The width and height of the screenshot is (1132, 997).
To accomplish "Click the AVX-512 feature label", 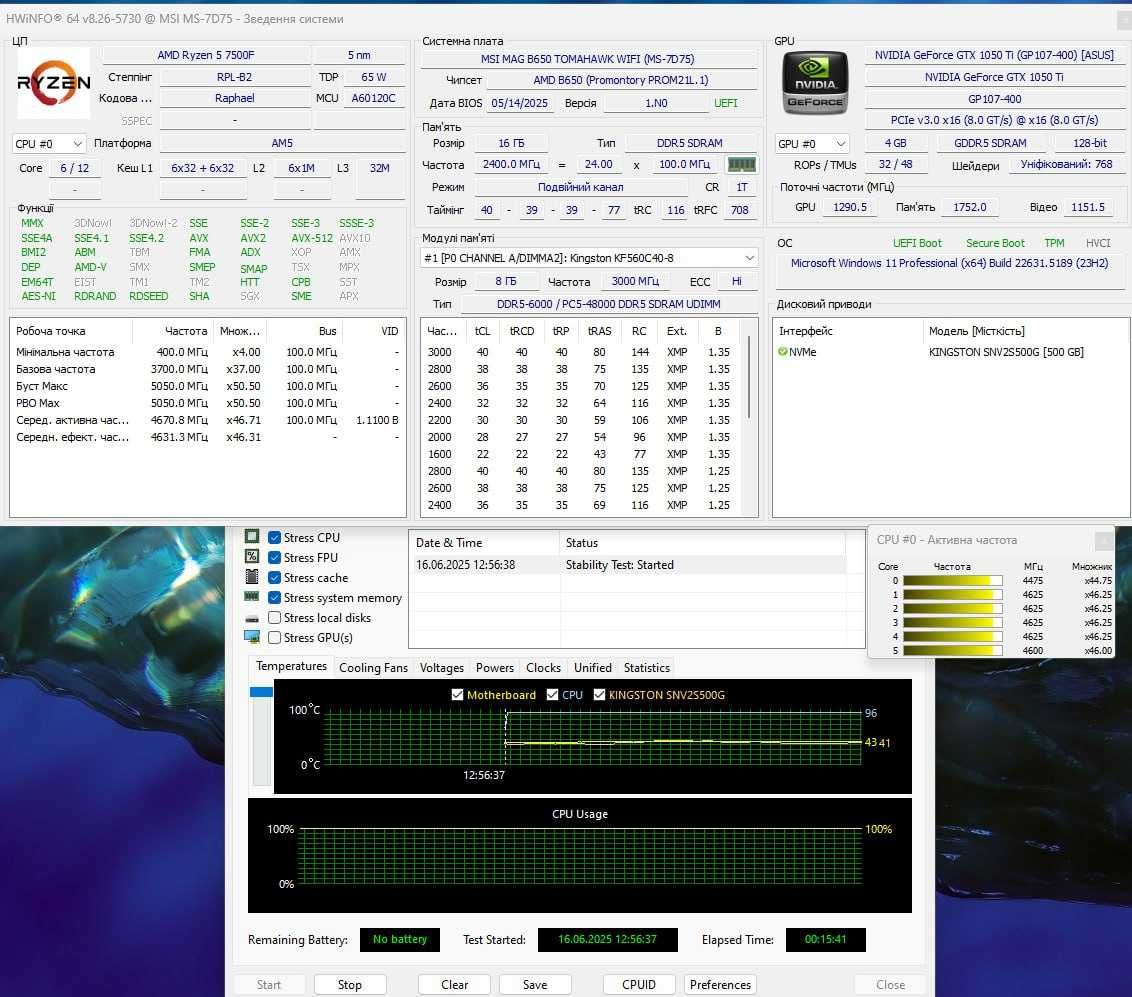I will click(x=312, y=238).
